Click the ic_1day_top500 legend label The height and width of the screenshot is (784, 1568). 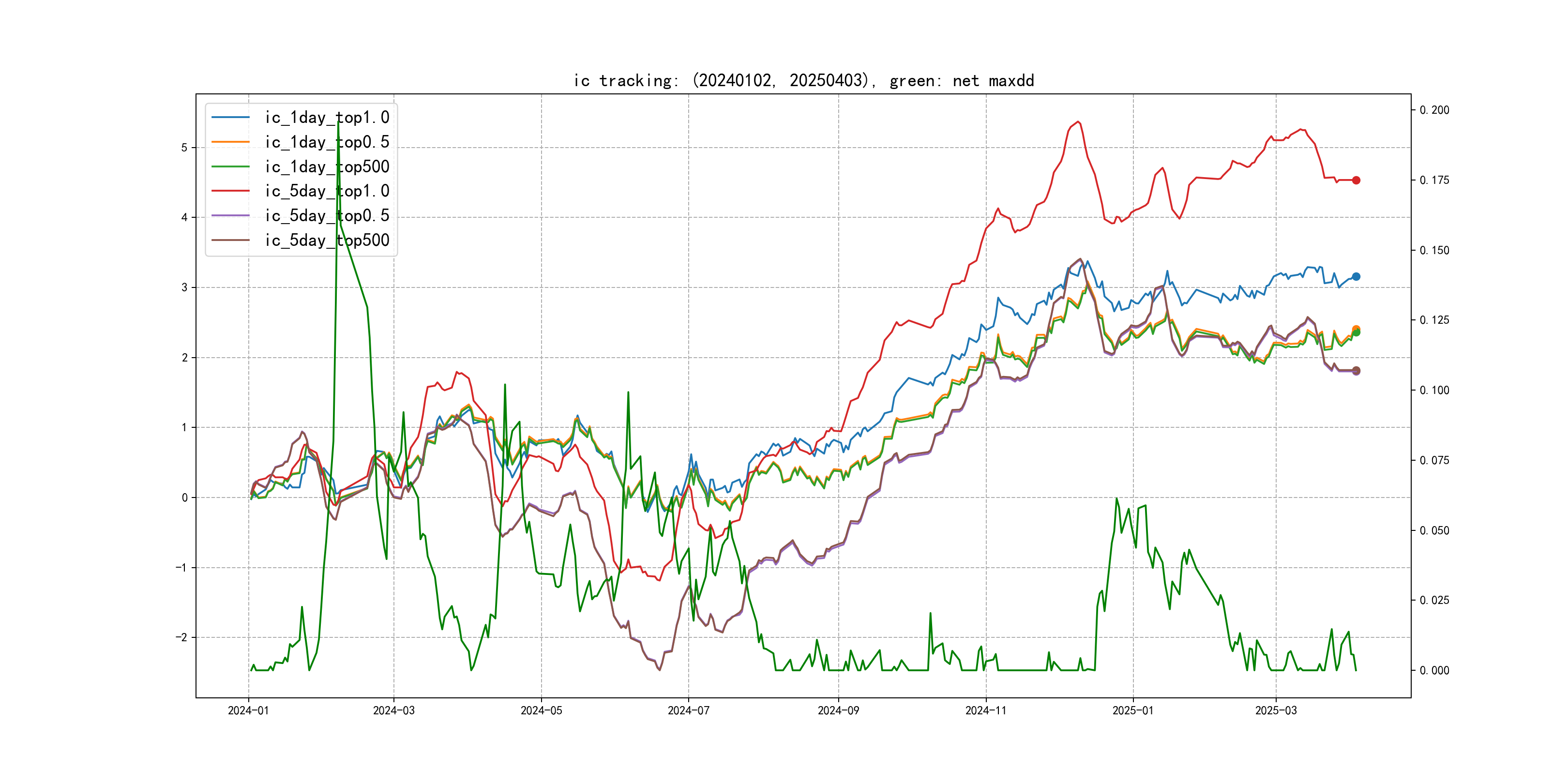click(327, 167)
